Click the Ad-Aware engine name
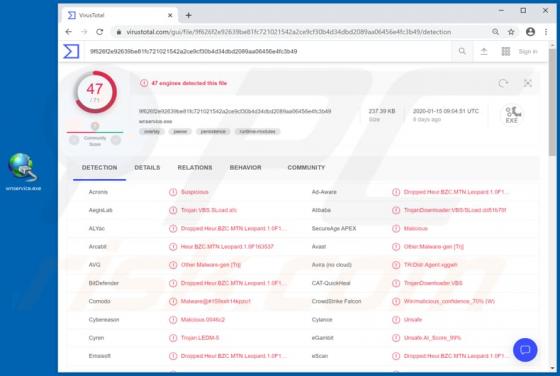The height and width of the screenshot is (376, 560). tap(324, 192)
